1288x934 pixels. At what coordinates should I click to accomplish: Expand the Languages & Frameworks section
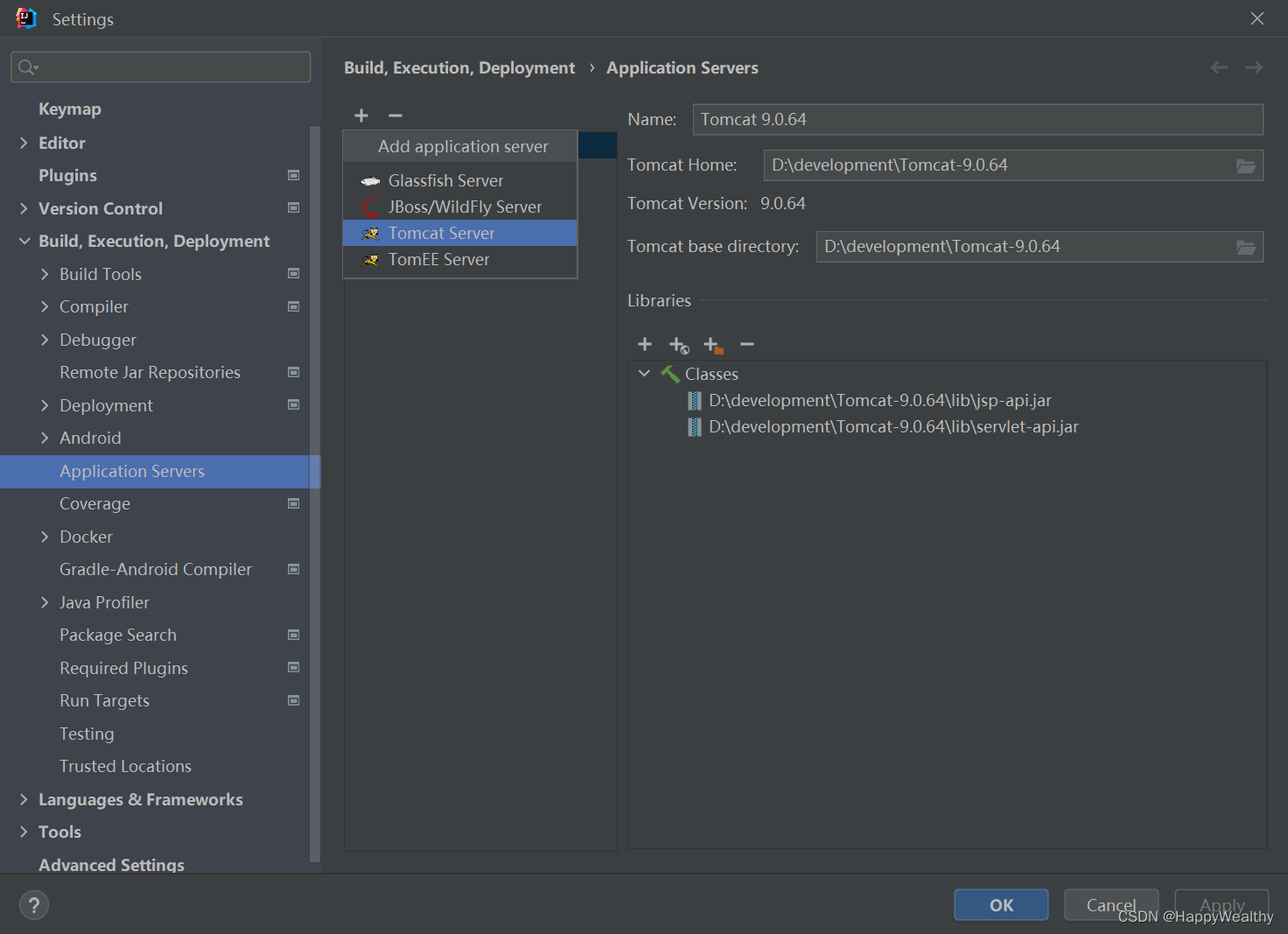24,799
